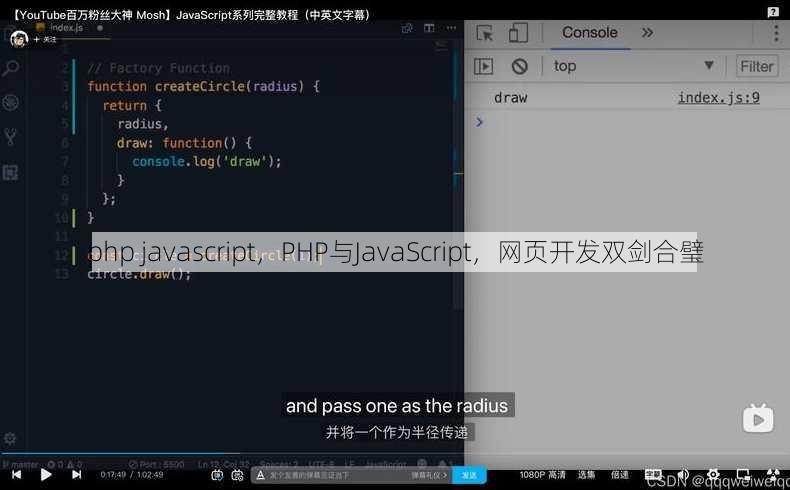This screenshot has width=790, height=490.
Task: Focus the console Filter field
Action: click(757, 66)
